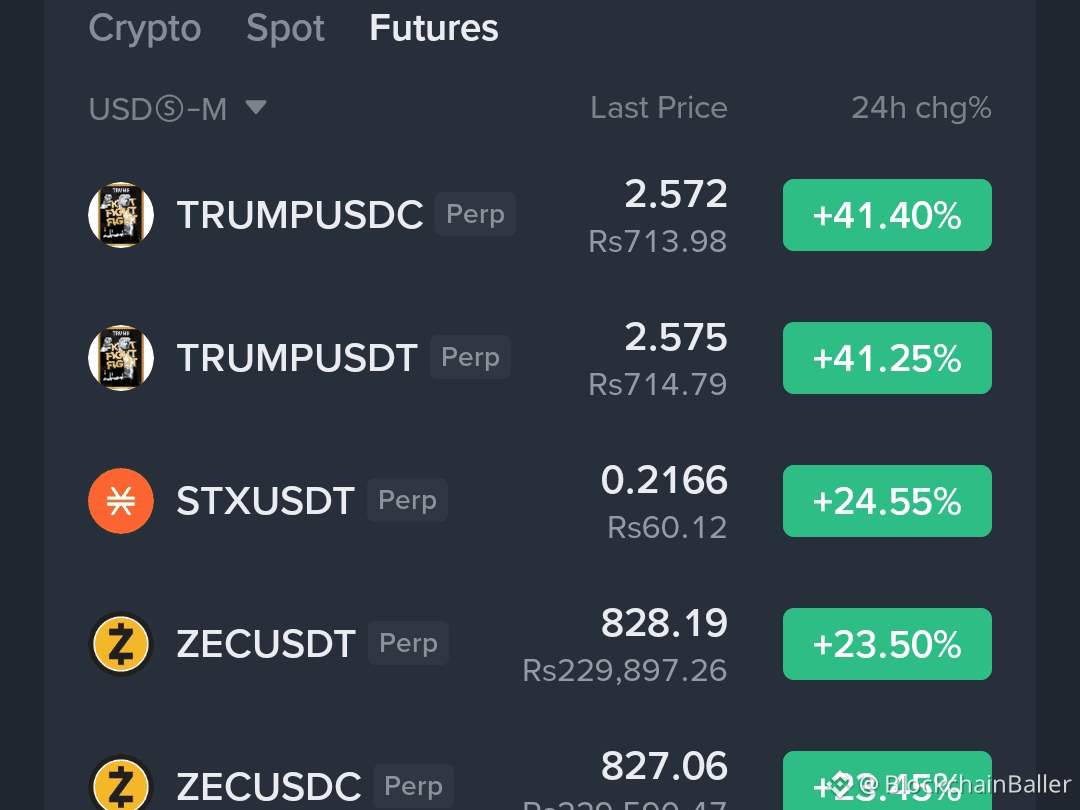Open the TRUMPUSDC Perp label tag
1080x810 pixels.
475,214
